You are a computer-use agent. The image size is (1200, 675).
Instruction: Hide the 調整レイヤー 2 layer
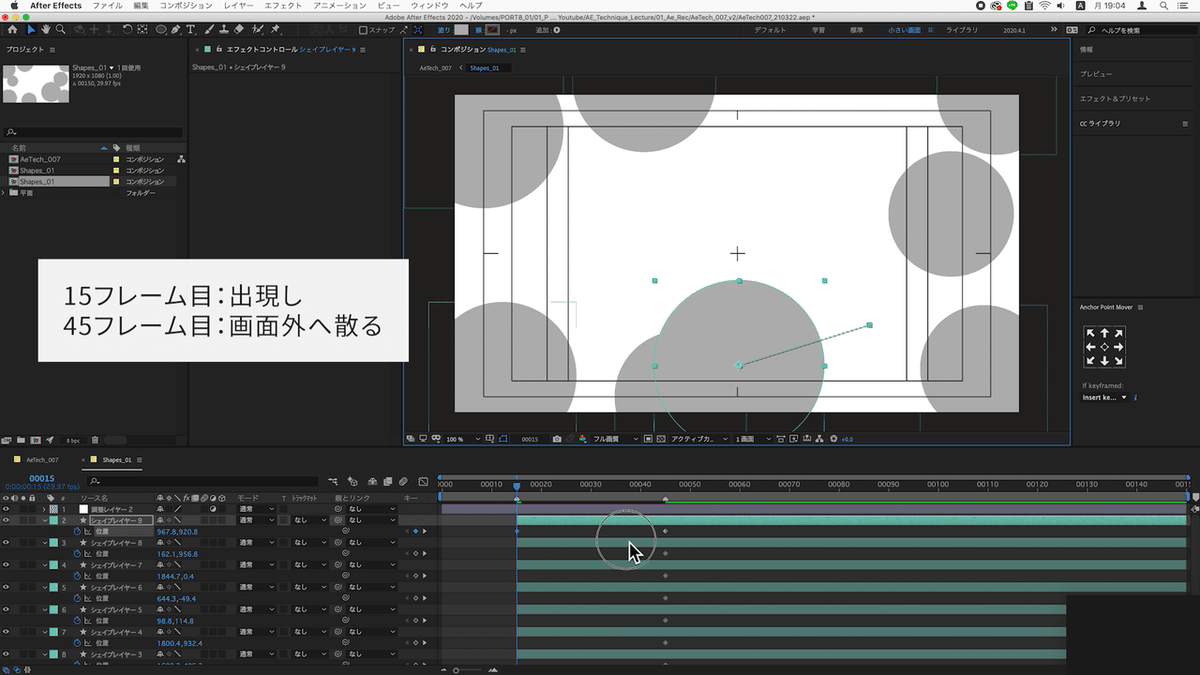pyautogui.click(x=7, y=509)
